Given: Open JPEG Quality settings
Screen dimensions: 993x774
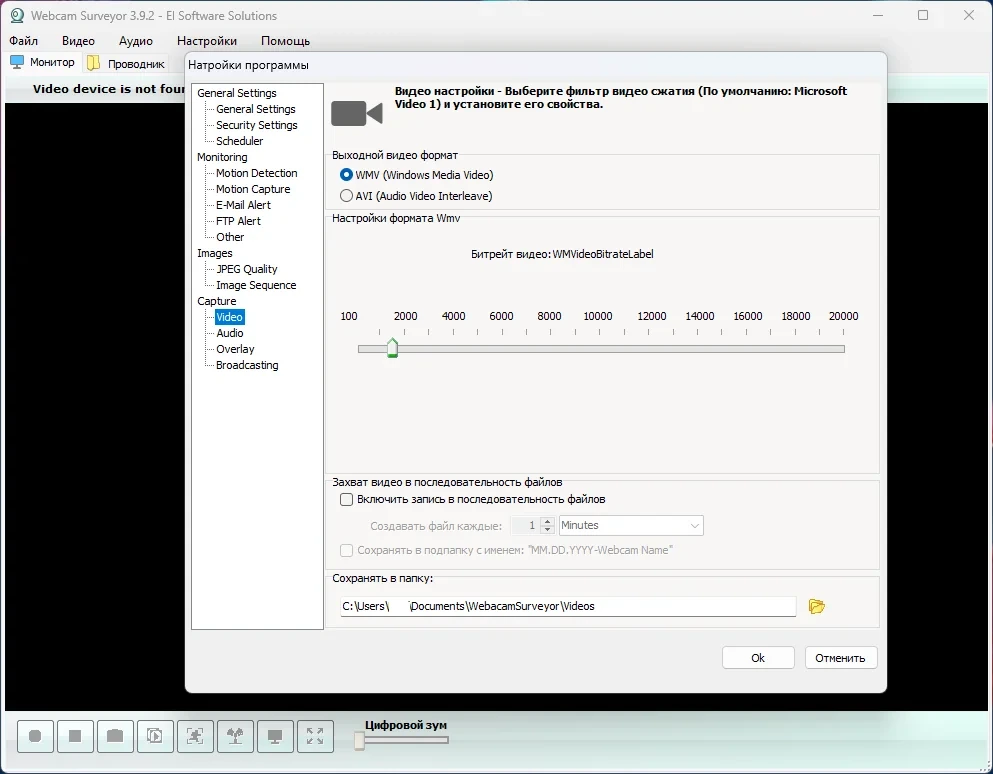Looking at the screenshot, I should [247, 269].
